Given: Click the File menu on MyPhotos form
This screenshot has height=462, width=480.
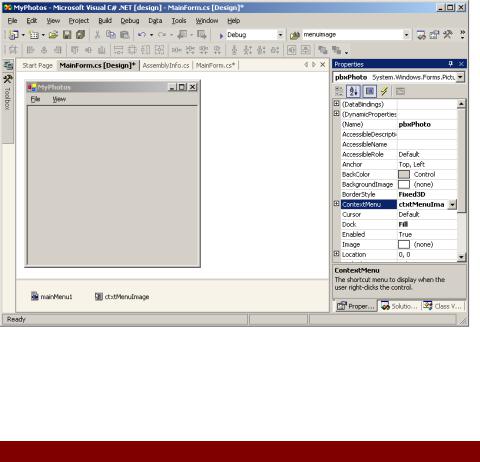Looking at the screenshot, I should 35,99.
